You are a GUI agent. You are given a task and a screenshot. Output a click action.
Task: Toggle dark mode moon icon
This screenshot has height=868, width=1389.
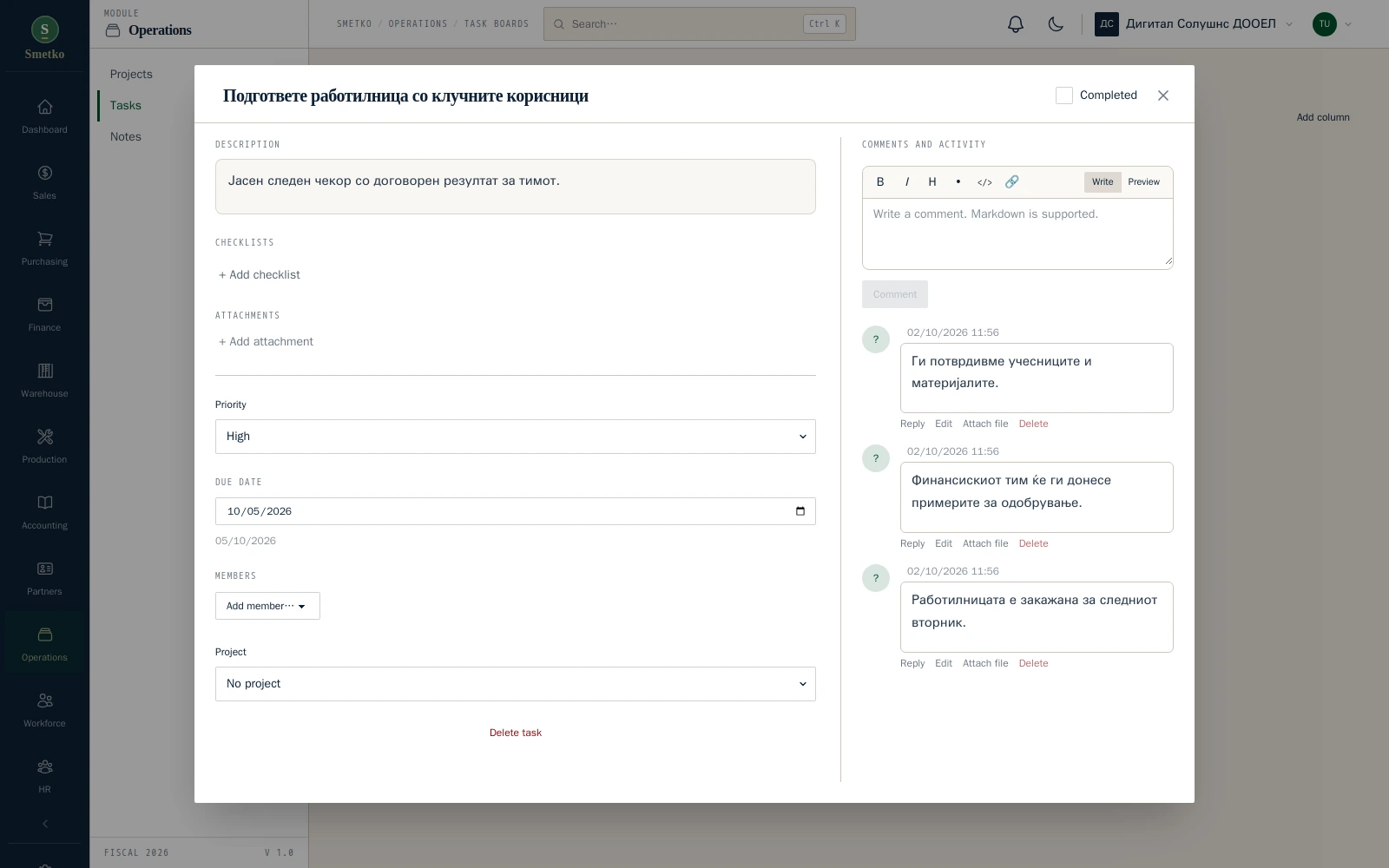click(x=1056, y=24)
